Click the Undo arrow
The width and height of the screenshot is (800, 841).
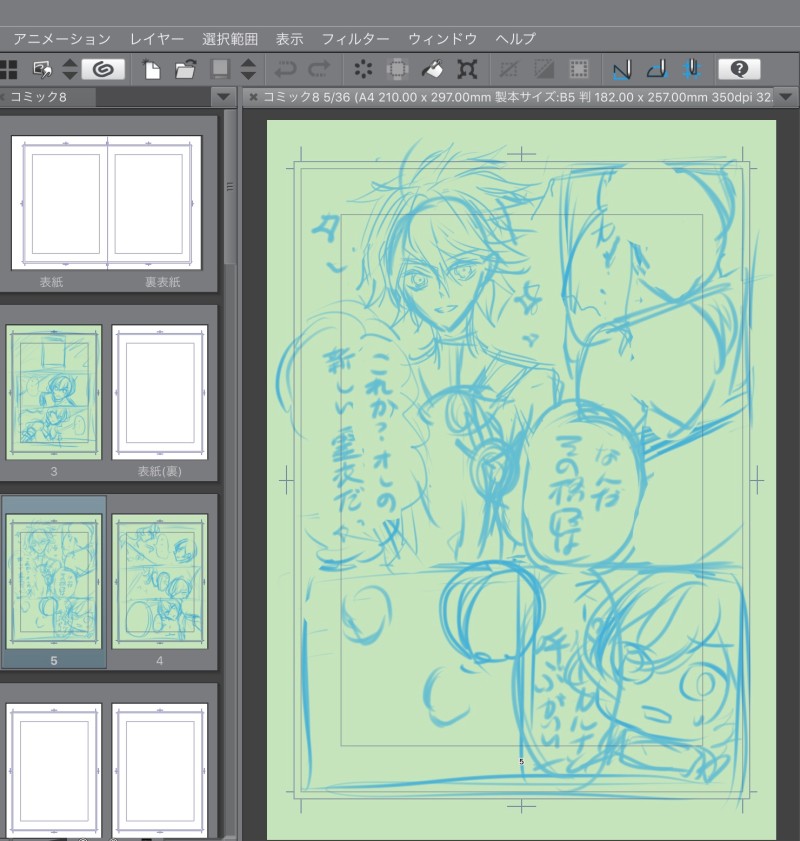point(285,69)
